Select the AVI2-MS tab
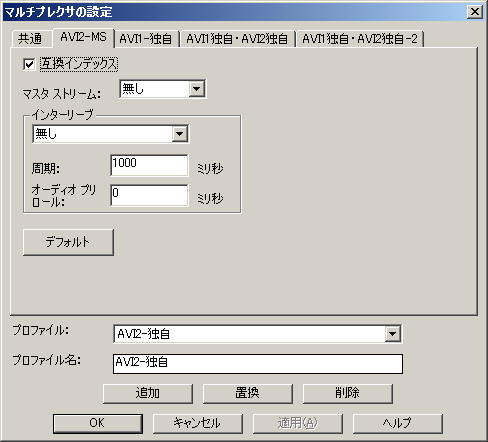Screen dimensions: 488x442 click(x=83, y=37)
